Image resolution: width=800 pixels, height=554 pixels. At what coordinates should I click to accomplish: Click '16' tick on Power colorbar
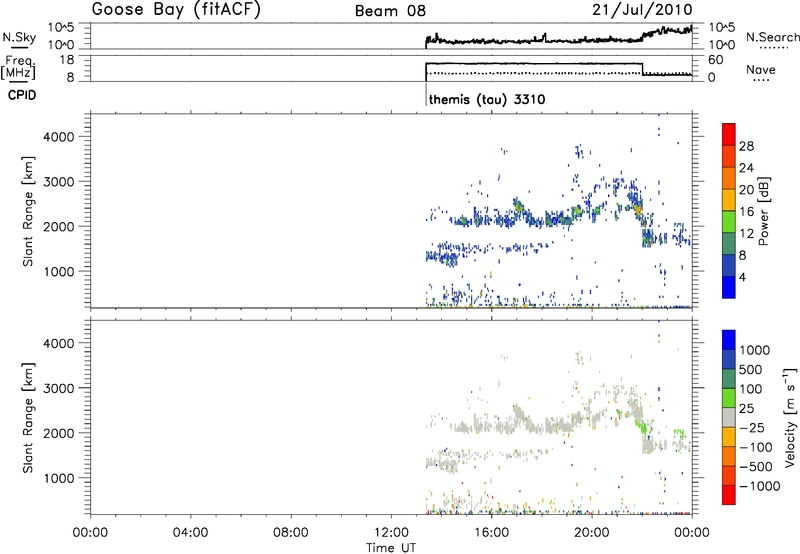click(x=746, y=211)
